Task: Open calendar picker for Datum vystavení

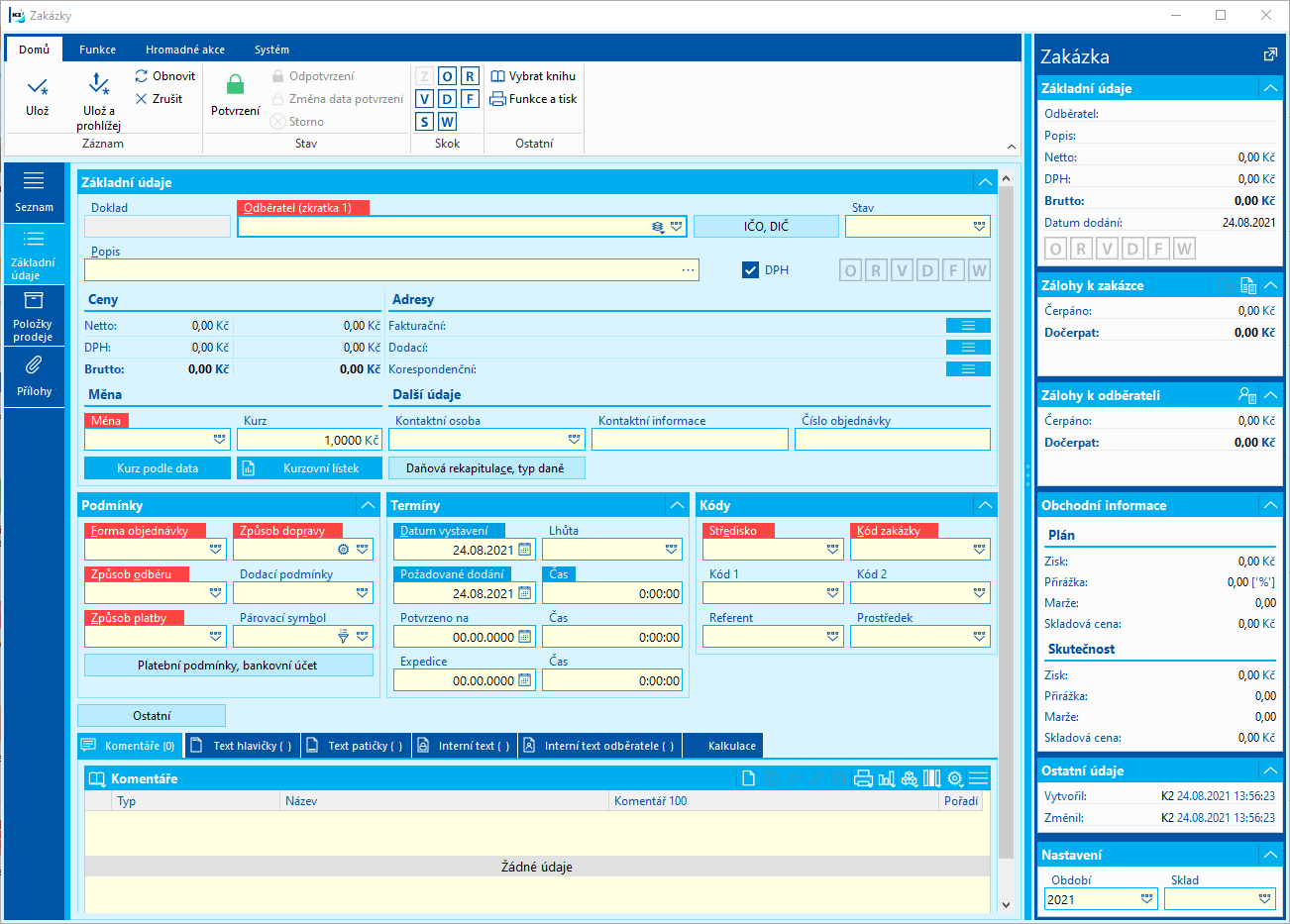Action: coord(525,550)
